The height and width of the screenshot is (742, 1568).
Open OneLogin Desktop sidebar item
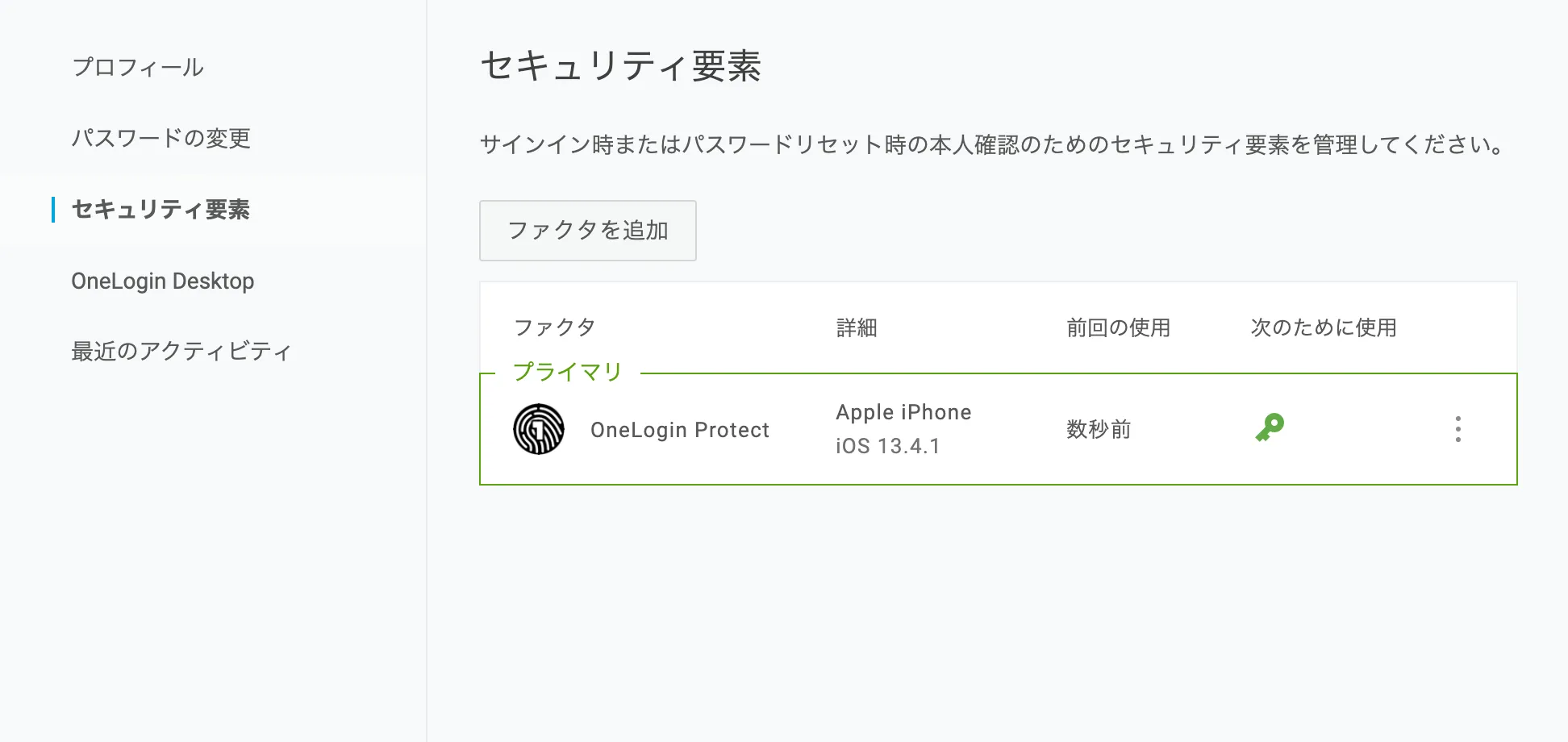[162, 281]
